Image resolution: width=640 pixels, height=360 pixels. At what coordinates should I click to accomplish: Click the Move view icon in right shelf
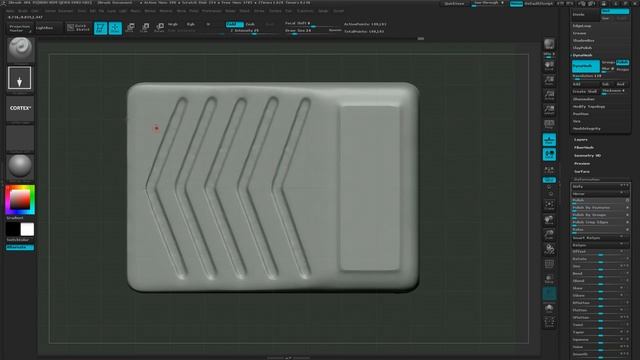pos(549,220)
